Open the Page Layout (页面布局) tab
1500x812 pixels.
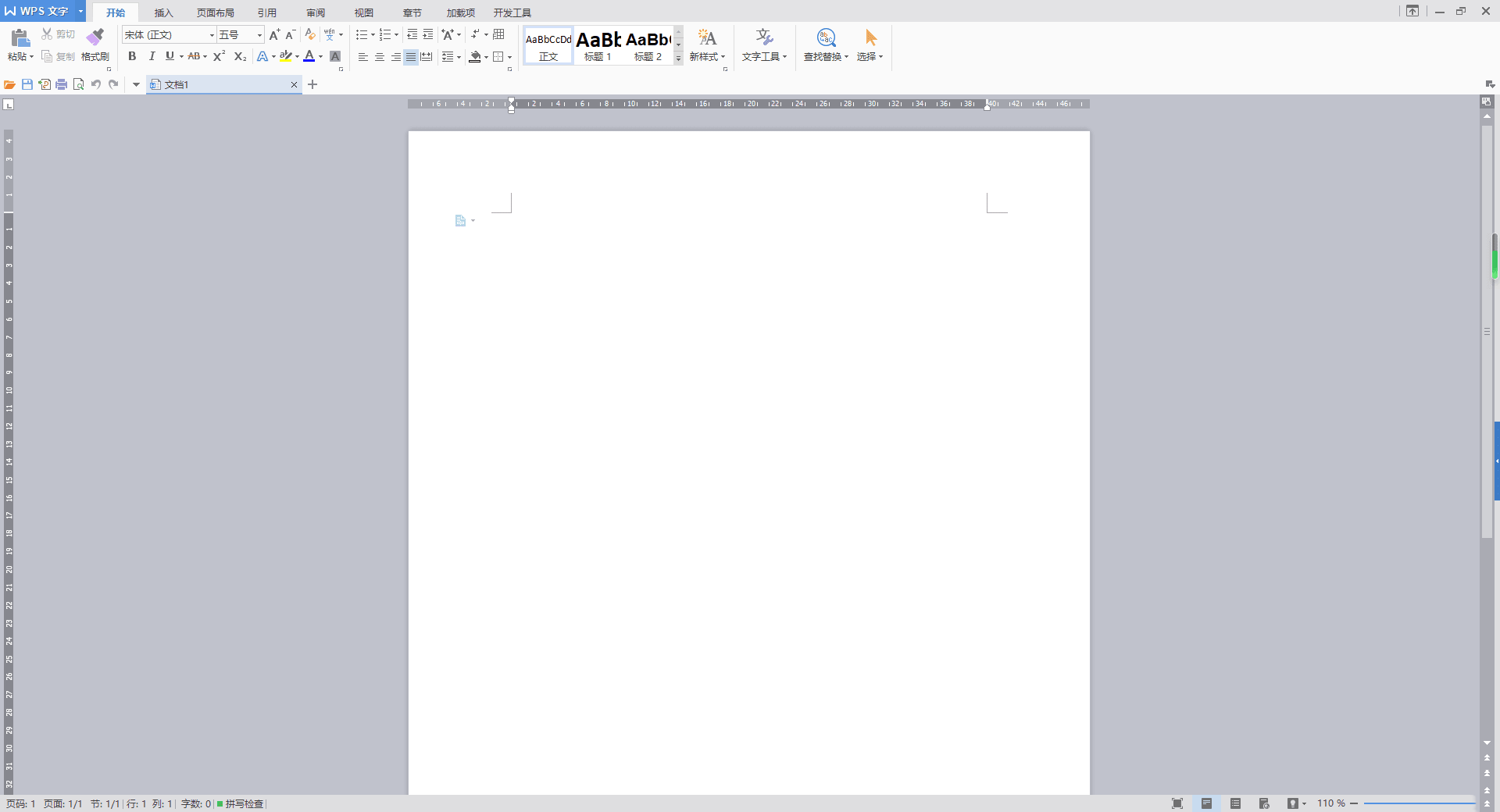[x=215, y=12]
